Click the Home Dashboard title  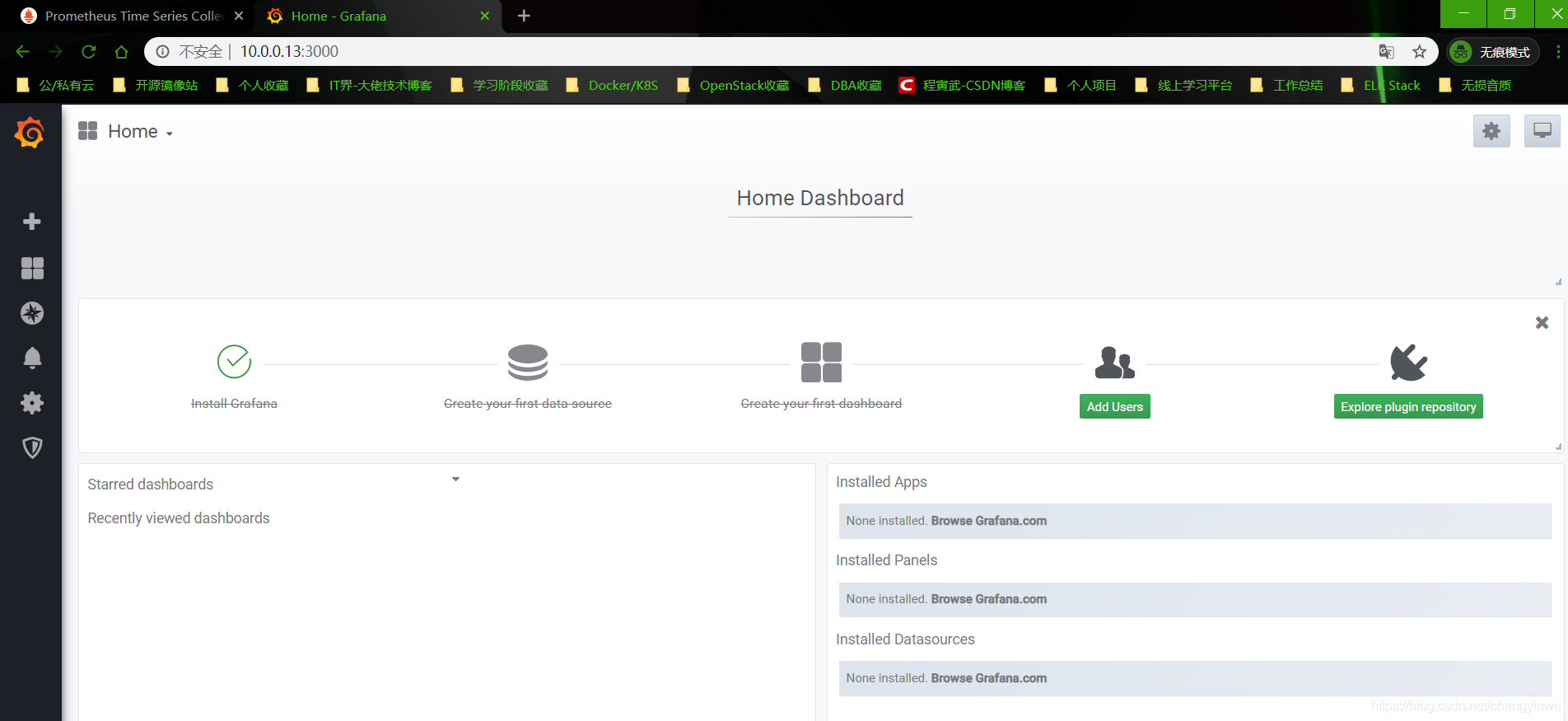pyautogui.click(x=820, y=198)
